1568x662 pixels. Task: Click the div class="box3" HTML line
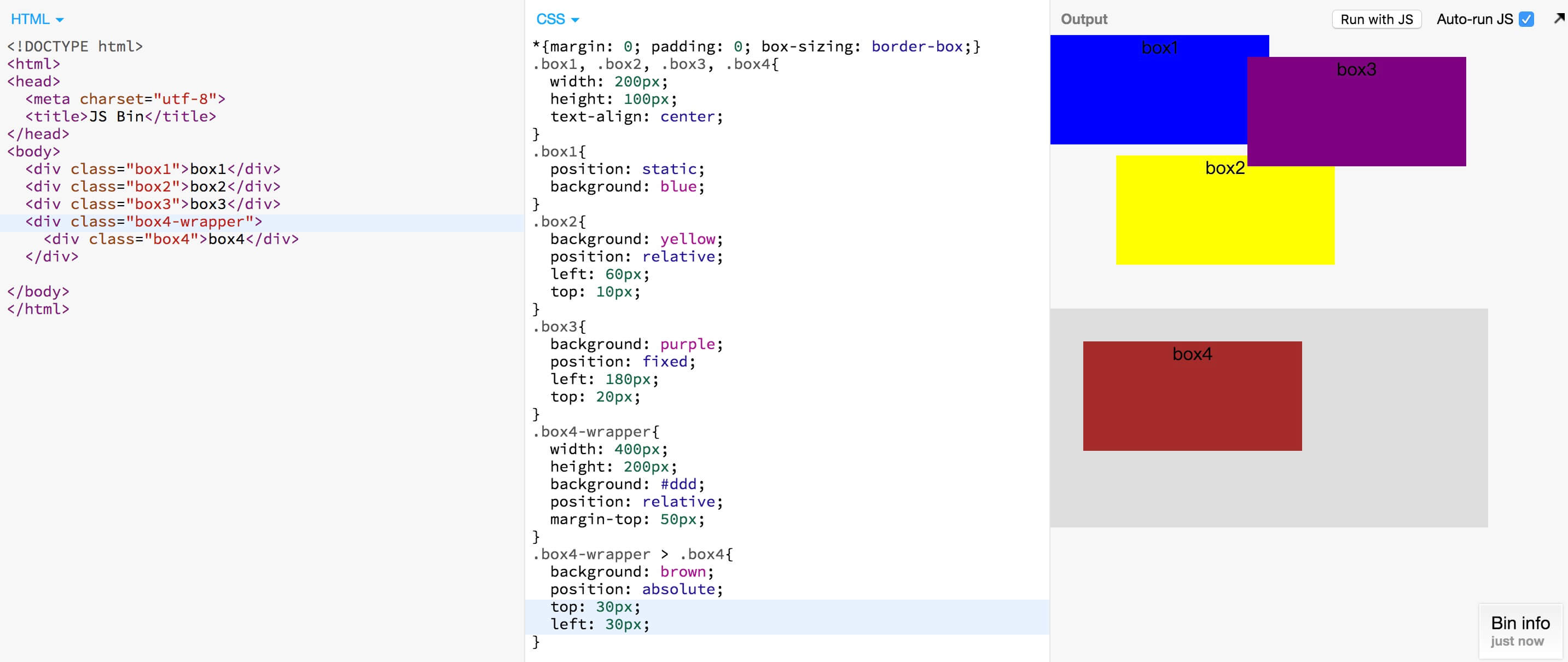153,204
